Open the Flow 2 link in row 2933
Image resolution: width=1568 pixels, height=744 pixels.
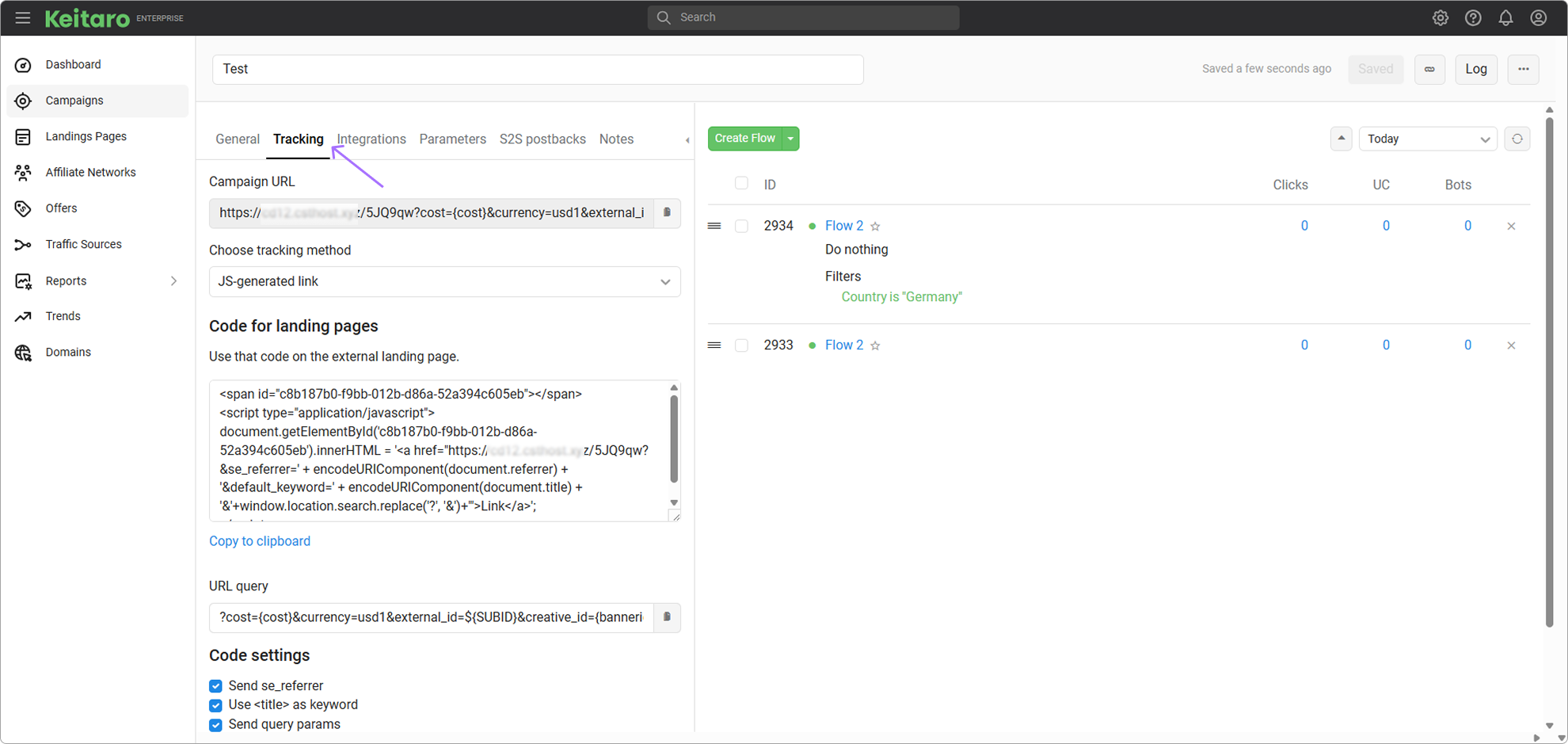[844, 345]
